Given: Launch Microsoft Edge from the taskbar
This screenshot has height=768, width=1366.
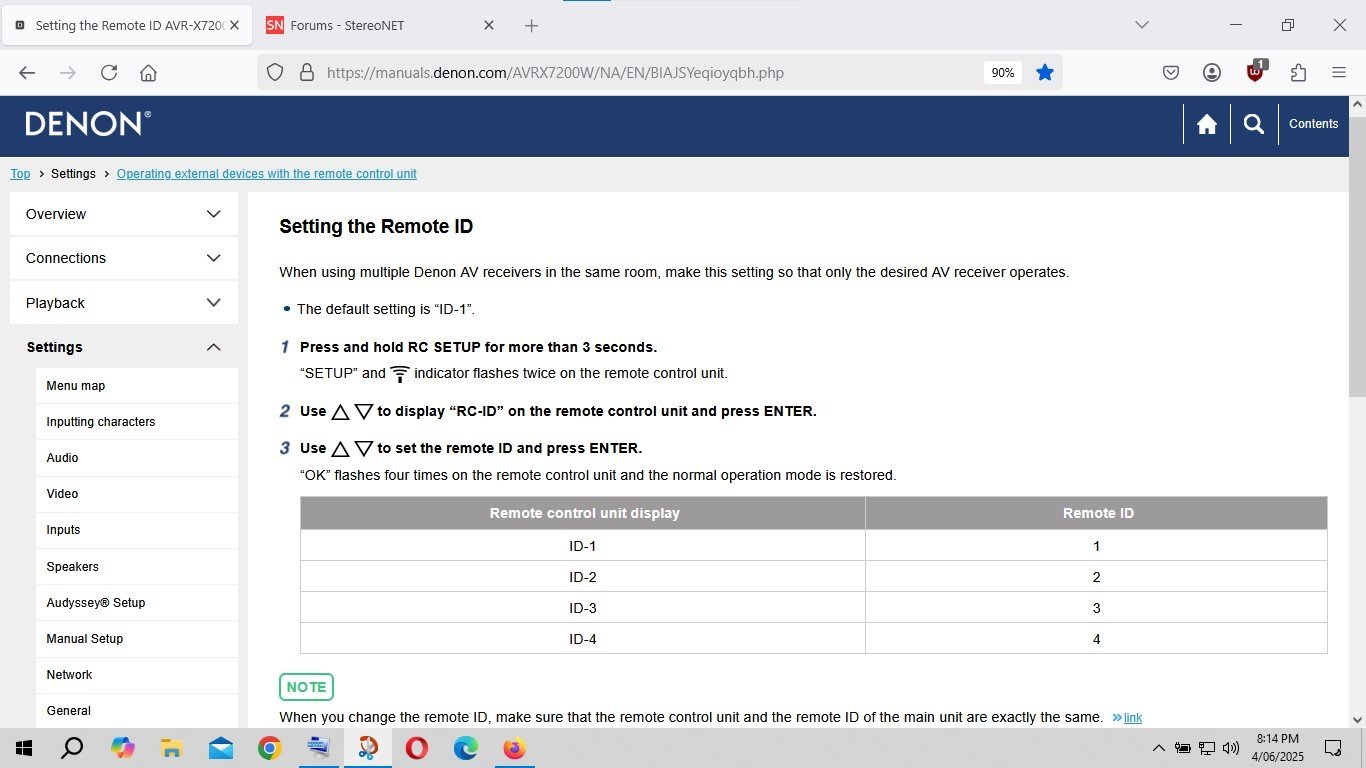Looking at the screenshot, I should (x=466, y=748).
